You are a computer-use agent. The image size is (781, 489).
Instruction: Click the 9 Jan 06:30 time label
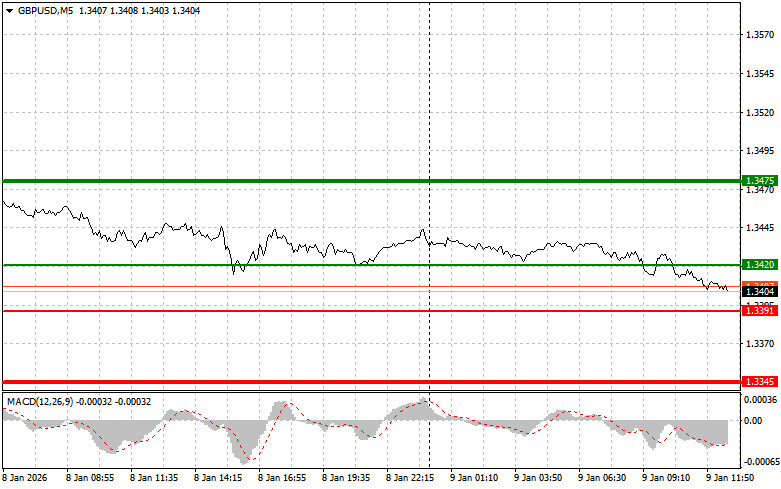click(x=602, y=478)
